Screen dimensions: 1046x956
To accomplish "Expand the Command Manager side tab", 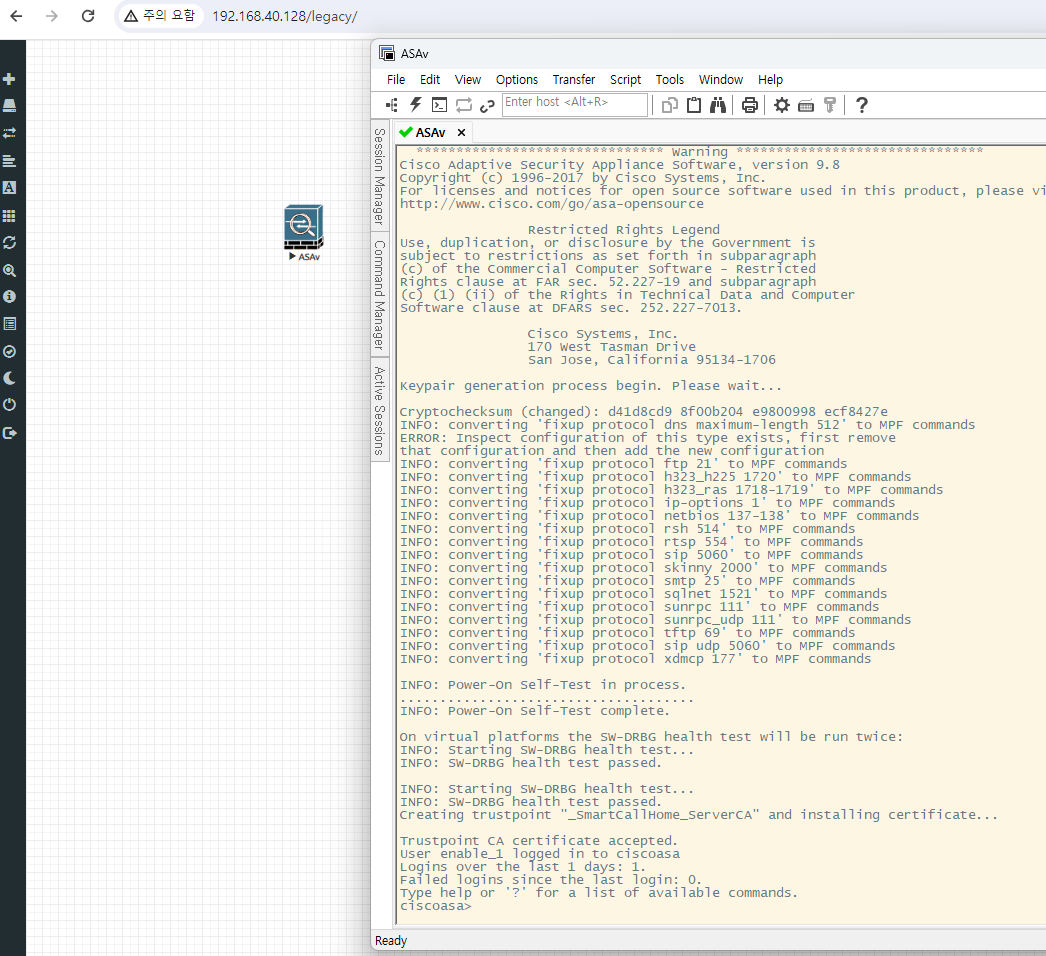I will click(x=380, y=295).
